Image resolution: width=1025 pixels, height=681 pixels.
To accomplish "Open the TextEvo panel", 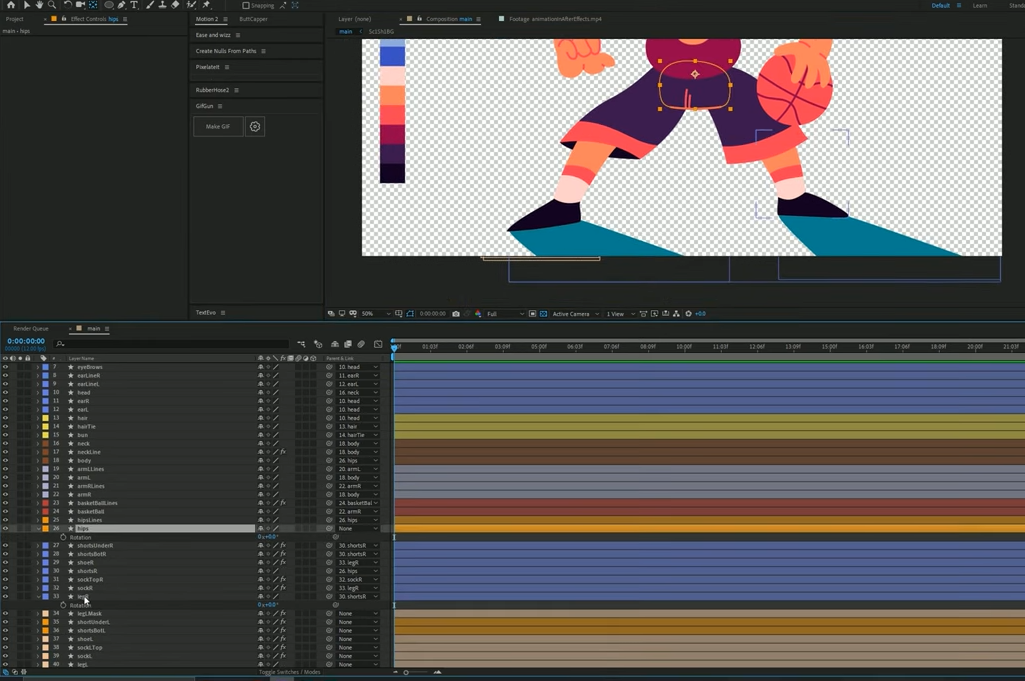I will (206, 313).
